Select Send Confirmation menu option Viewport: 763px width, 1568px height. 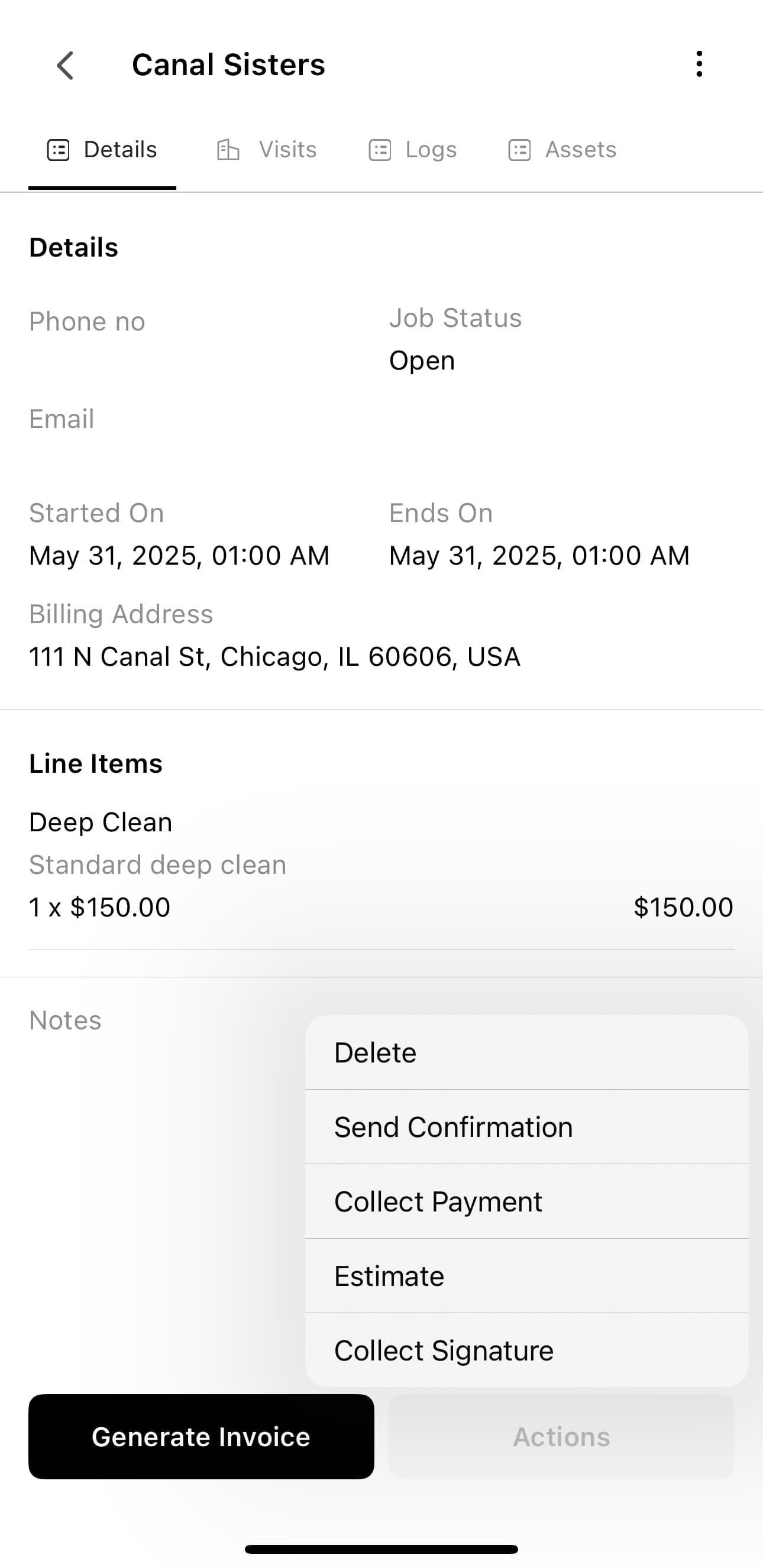[x=526, y=1127]
